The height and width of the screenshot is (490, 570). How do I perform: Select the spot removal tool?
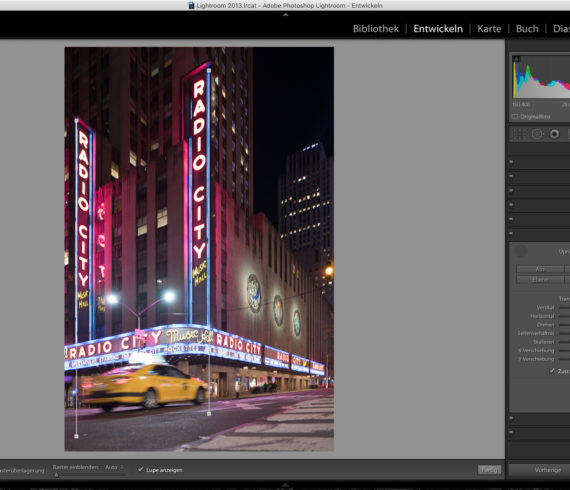point(537,134)
